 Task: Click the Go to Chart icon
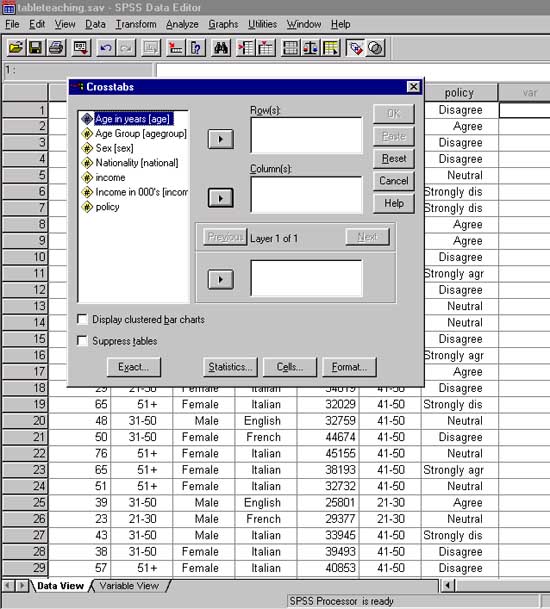coord(151,48)
